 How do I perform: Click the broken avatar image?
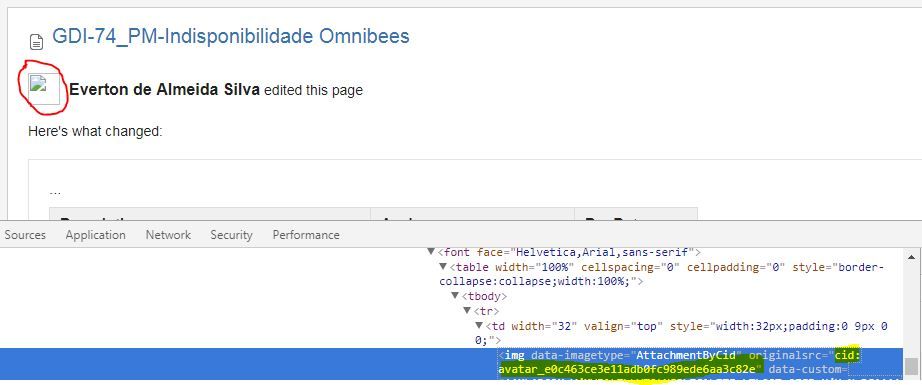44,89
